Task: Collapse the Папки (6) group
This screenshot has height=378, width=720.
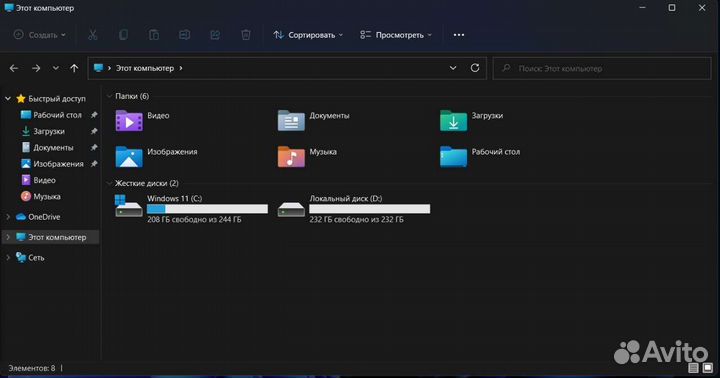Action: (x=109, y=96)
